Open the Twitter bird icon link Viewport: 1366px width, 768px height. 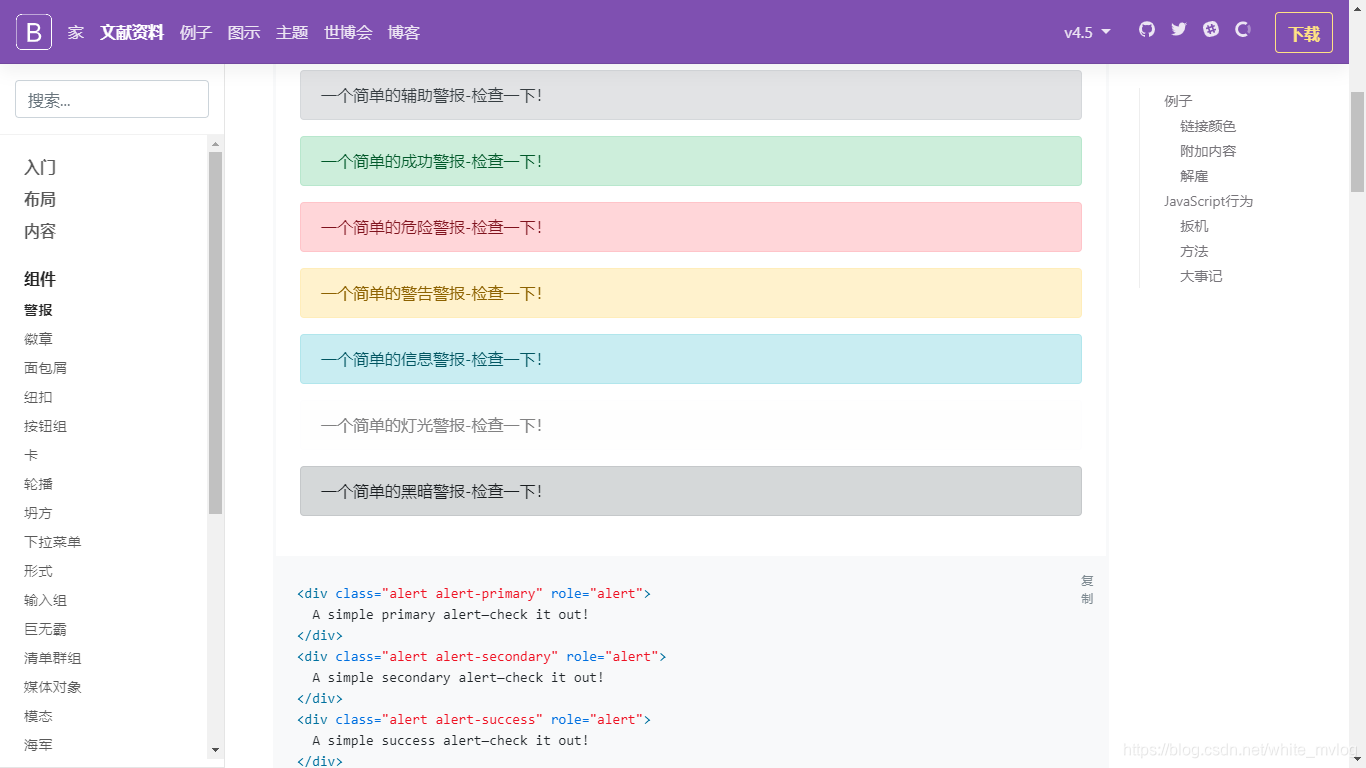tap(1179, 30)
